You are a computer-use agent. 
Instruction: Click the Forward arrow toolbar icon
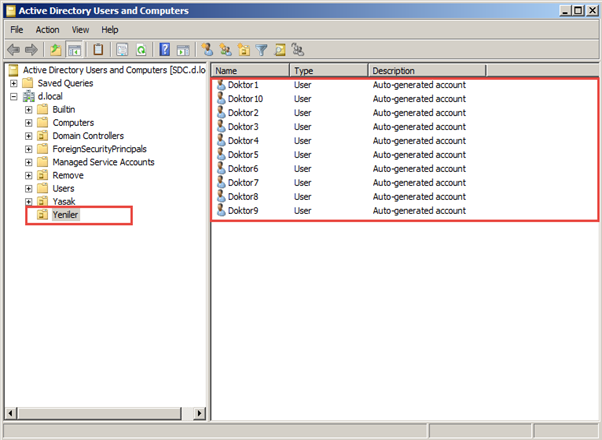(x=31, y=50)
